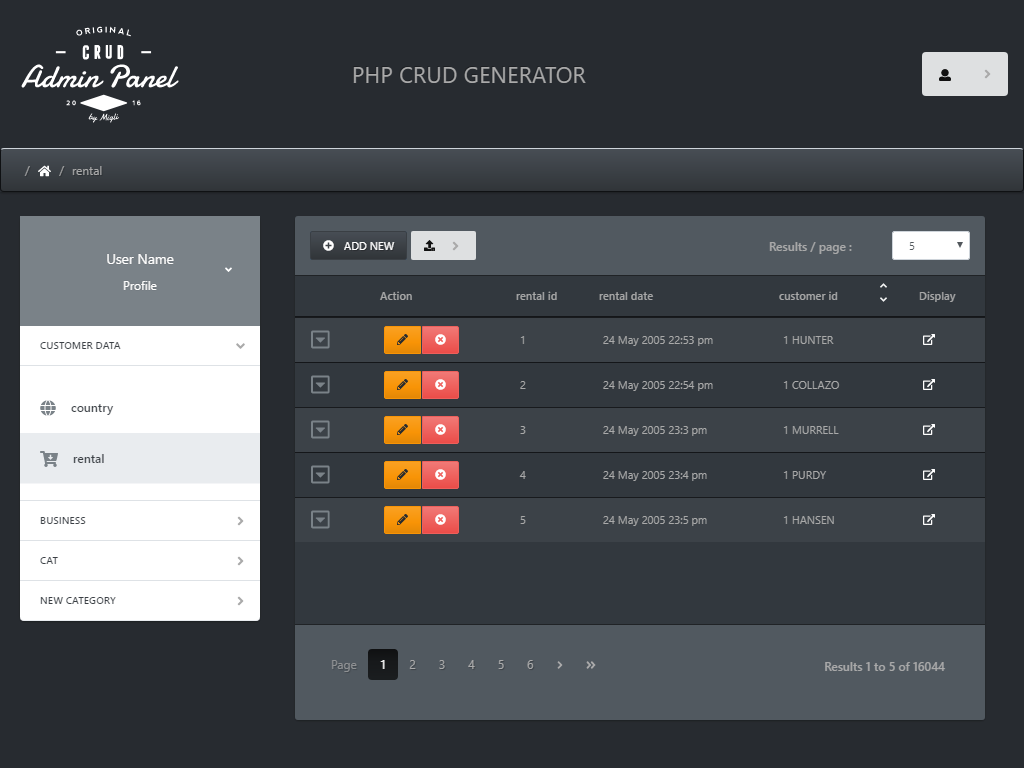Screen dimensions: 1024x768
Task: Expand the row detail arrow for rental id 4
Action: click(x=320, y=475)
